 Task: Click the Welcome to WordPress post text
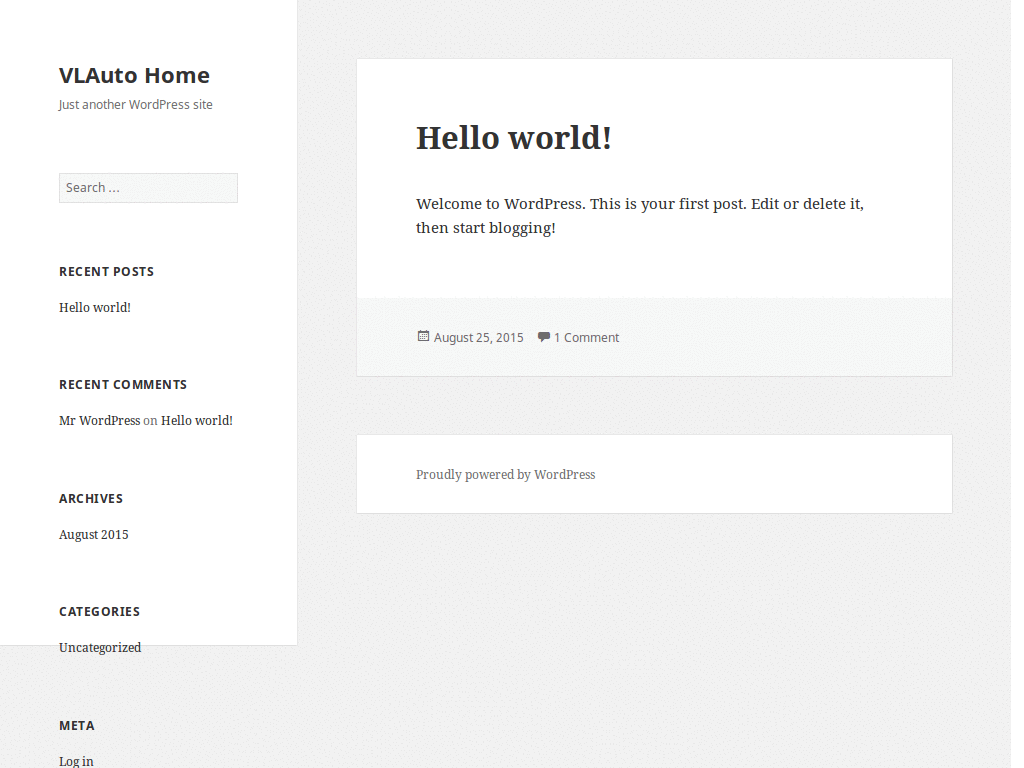click(x=640, y=216)
